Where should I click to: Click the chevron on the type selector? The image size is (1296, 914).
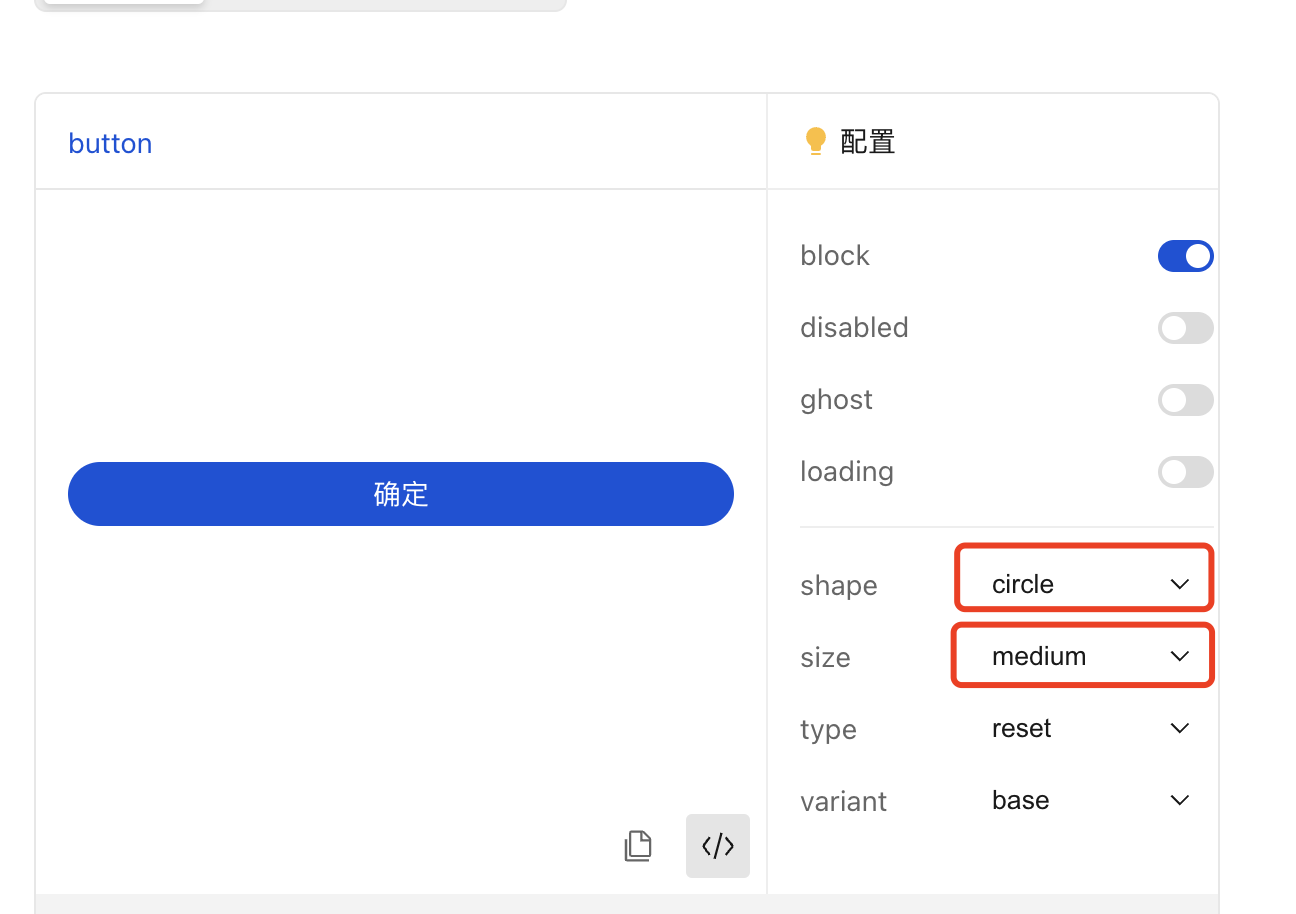[1179, 728]
